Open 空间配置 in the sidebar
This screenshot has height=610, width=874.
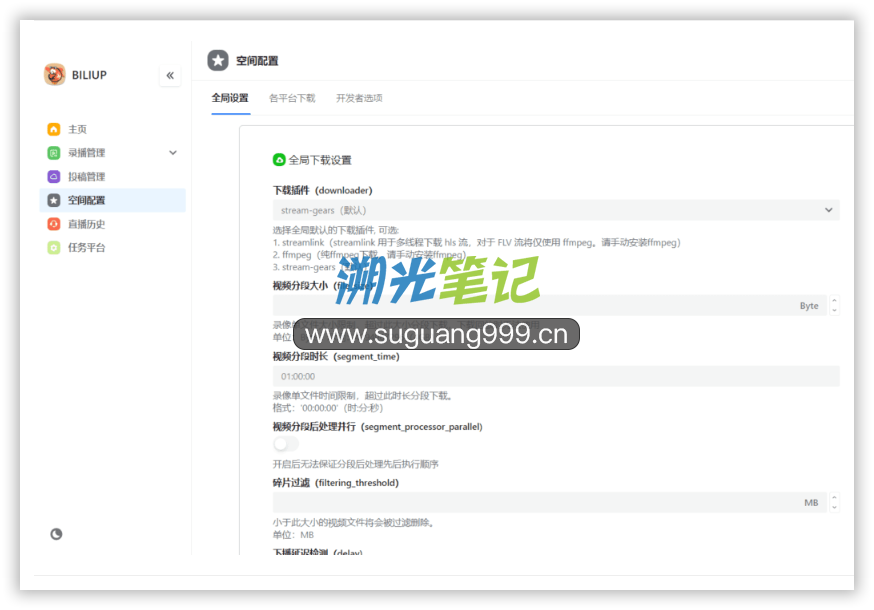[x=87, y=200]
